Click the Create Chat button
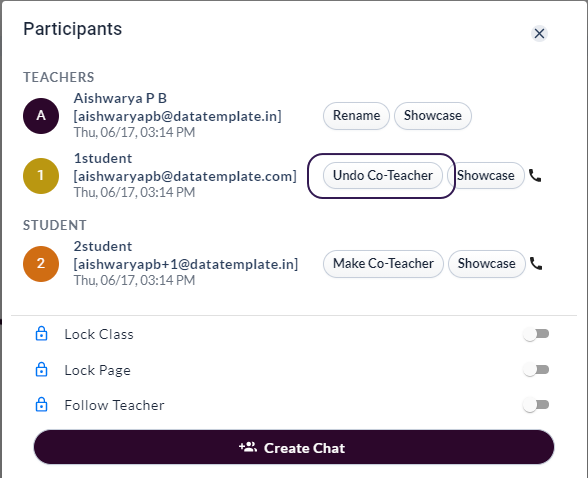This screenshot has width=588, height=478. [294, 448]
